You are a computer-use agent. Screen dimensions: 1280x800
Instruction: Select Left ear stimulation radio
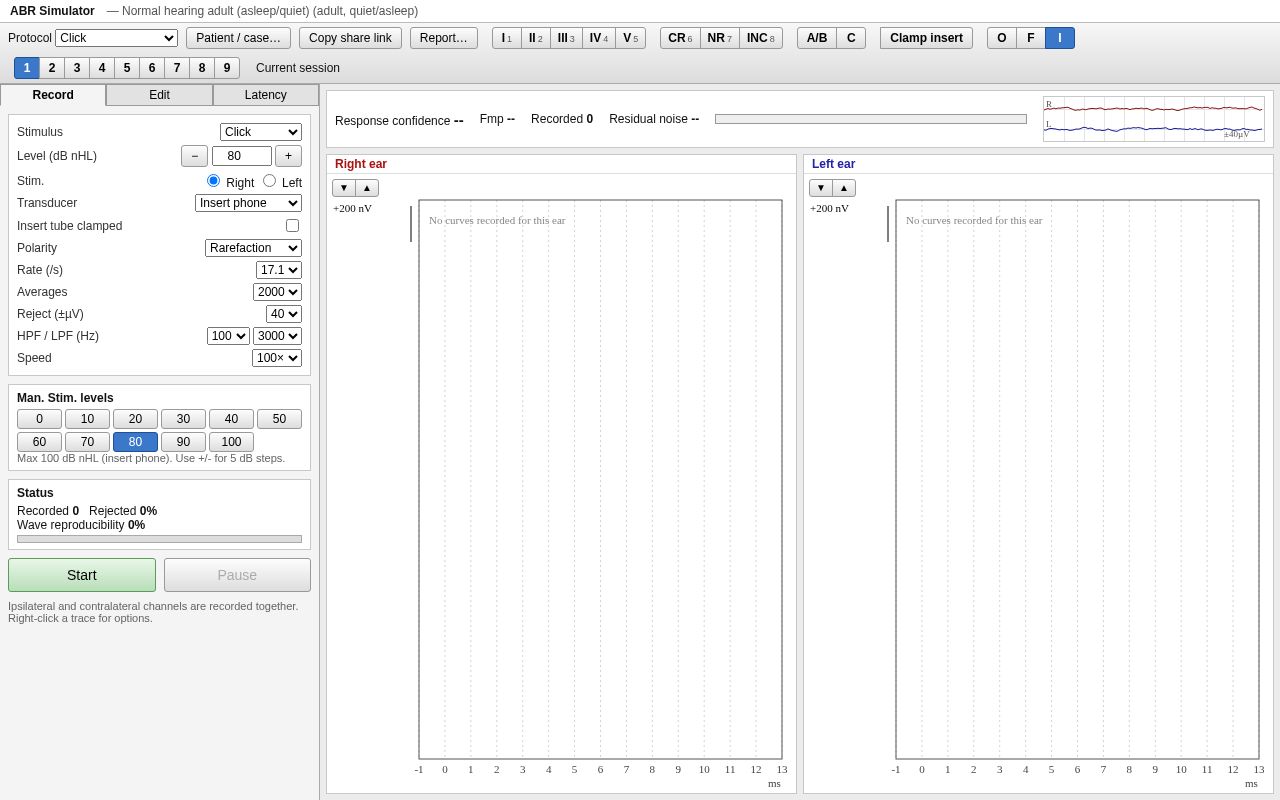[269, 181]
